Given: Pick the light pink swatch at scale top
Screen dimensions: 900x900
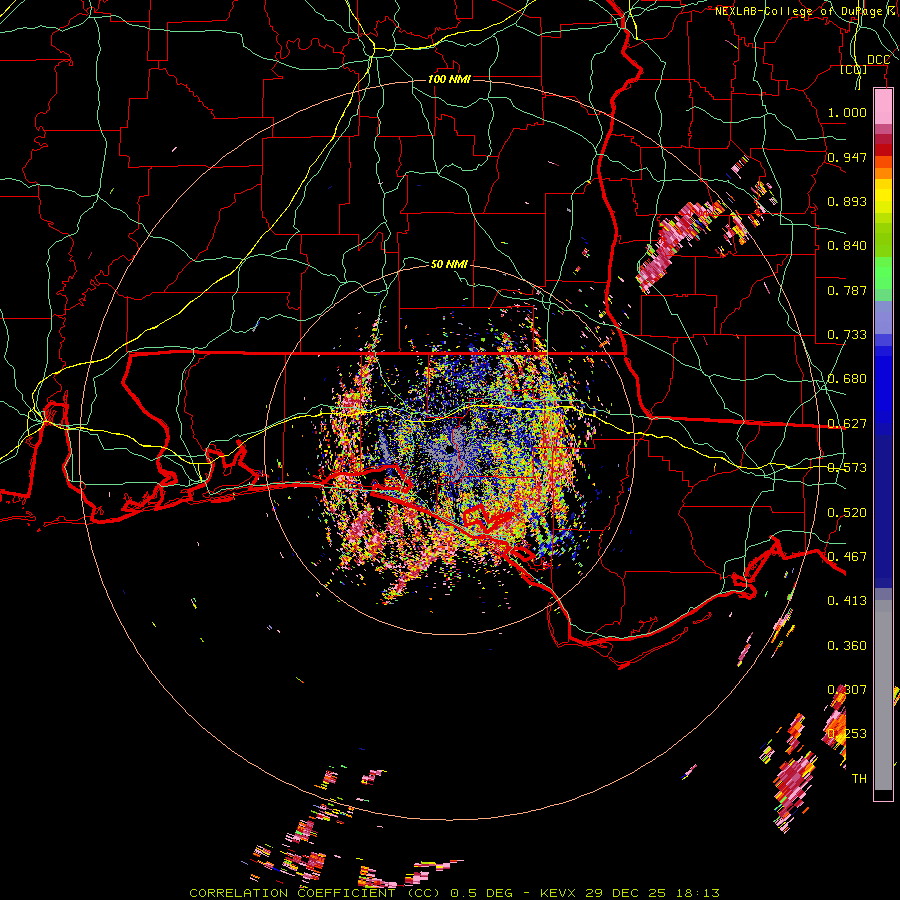Looking at the screenshot, I should (883, 106).
